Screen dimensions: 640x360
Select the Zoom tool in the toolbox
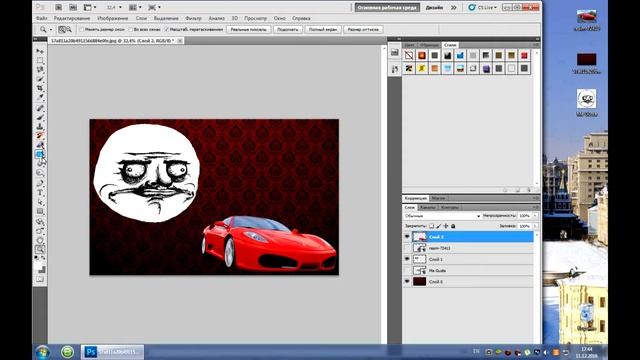click(40, 249)
